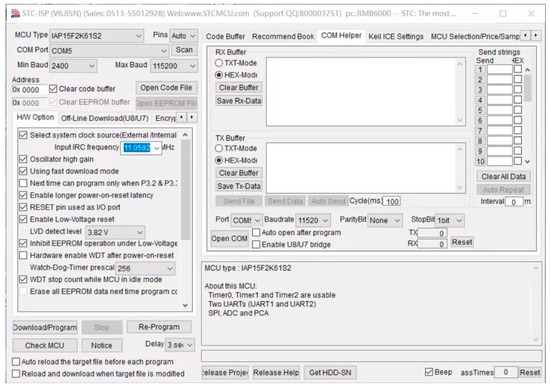Click Clear All Data button

503,176
